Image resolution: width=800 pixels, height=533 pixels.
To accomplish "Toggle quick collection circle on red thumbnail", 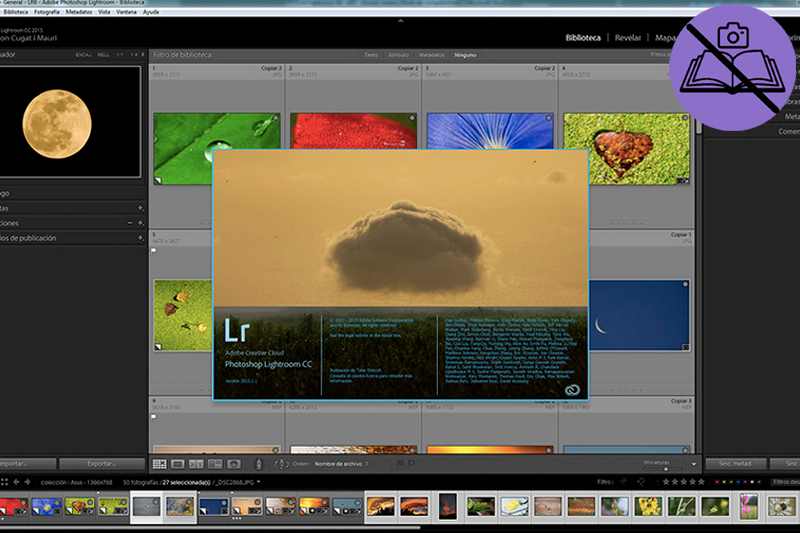I will pos(412,118).
